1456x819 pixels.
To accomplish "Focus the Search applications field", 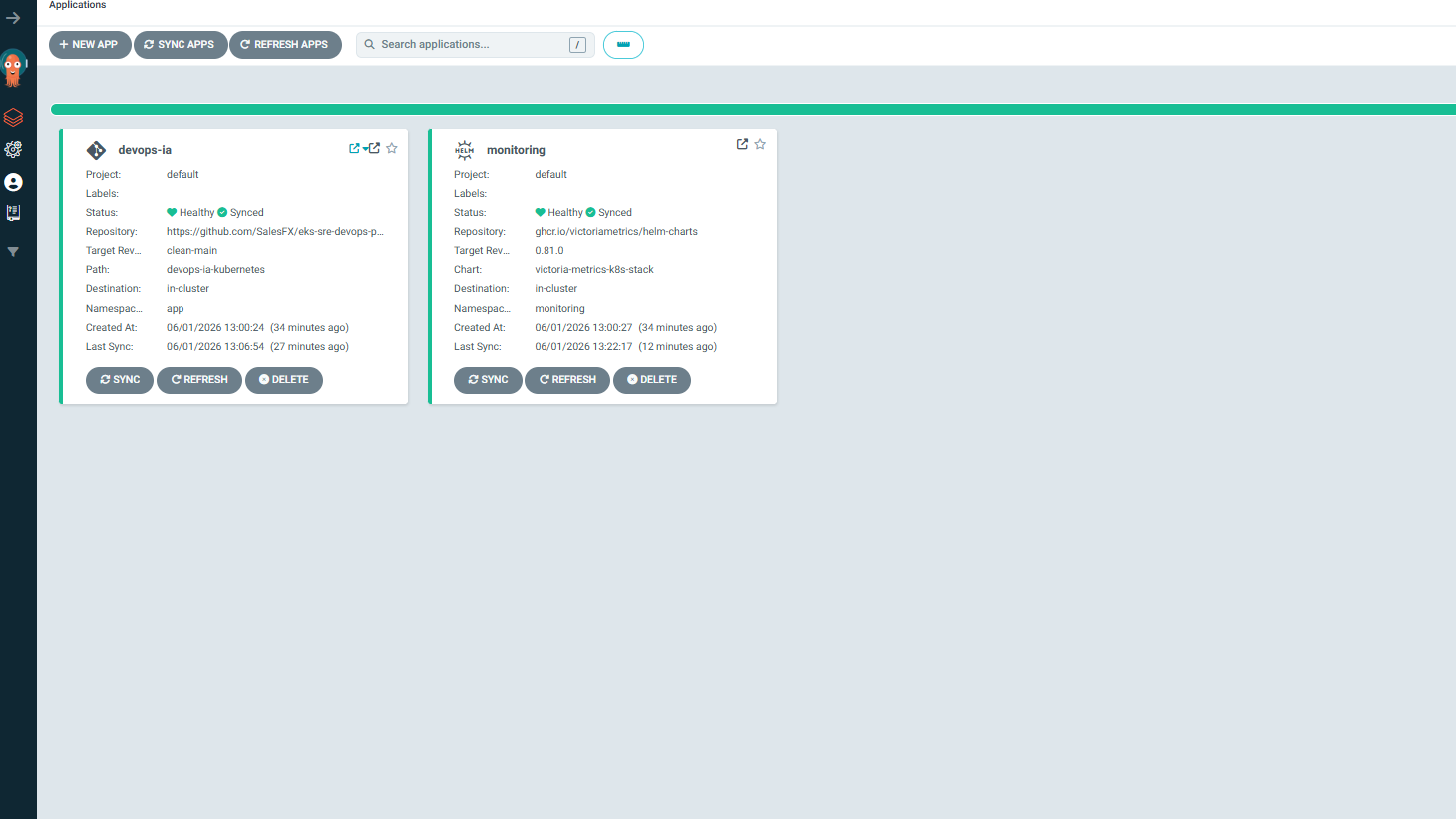I will 475,45.
